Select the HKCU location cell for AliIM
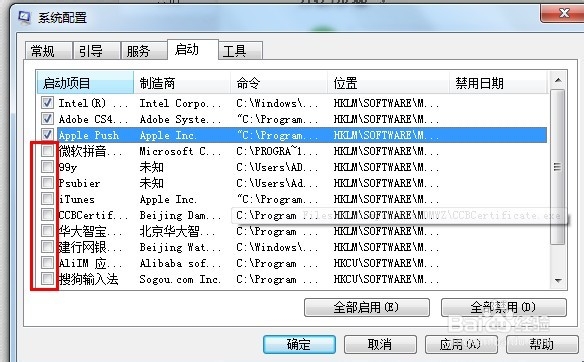584x362 pixels. click(386, 263)
